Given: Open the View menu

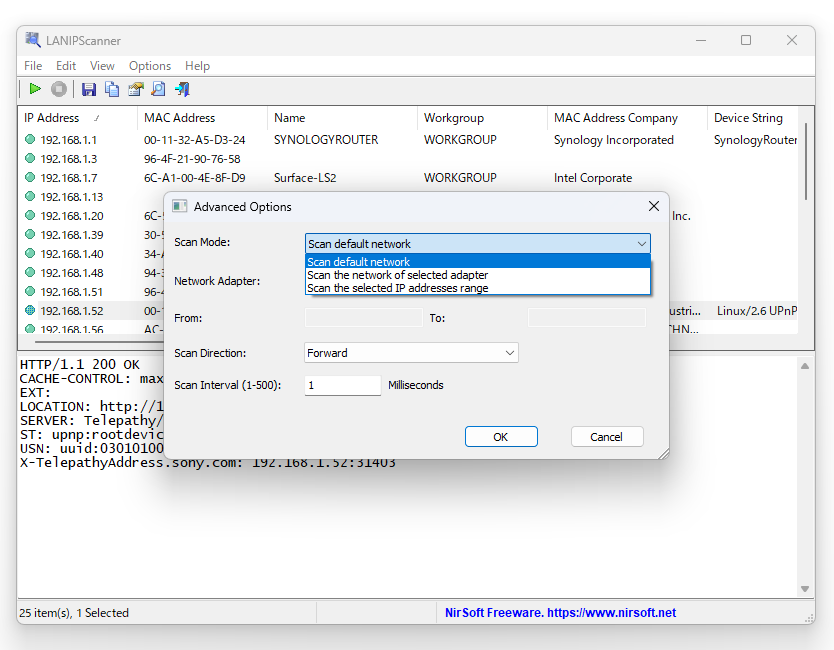Looking at the screenshot, I should point(102,65).
